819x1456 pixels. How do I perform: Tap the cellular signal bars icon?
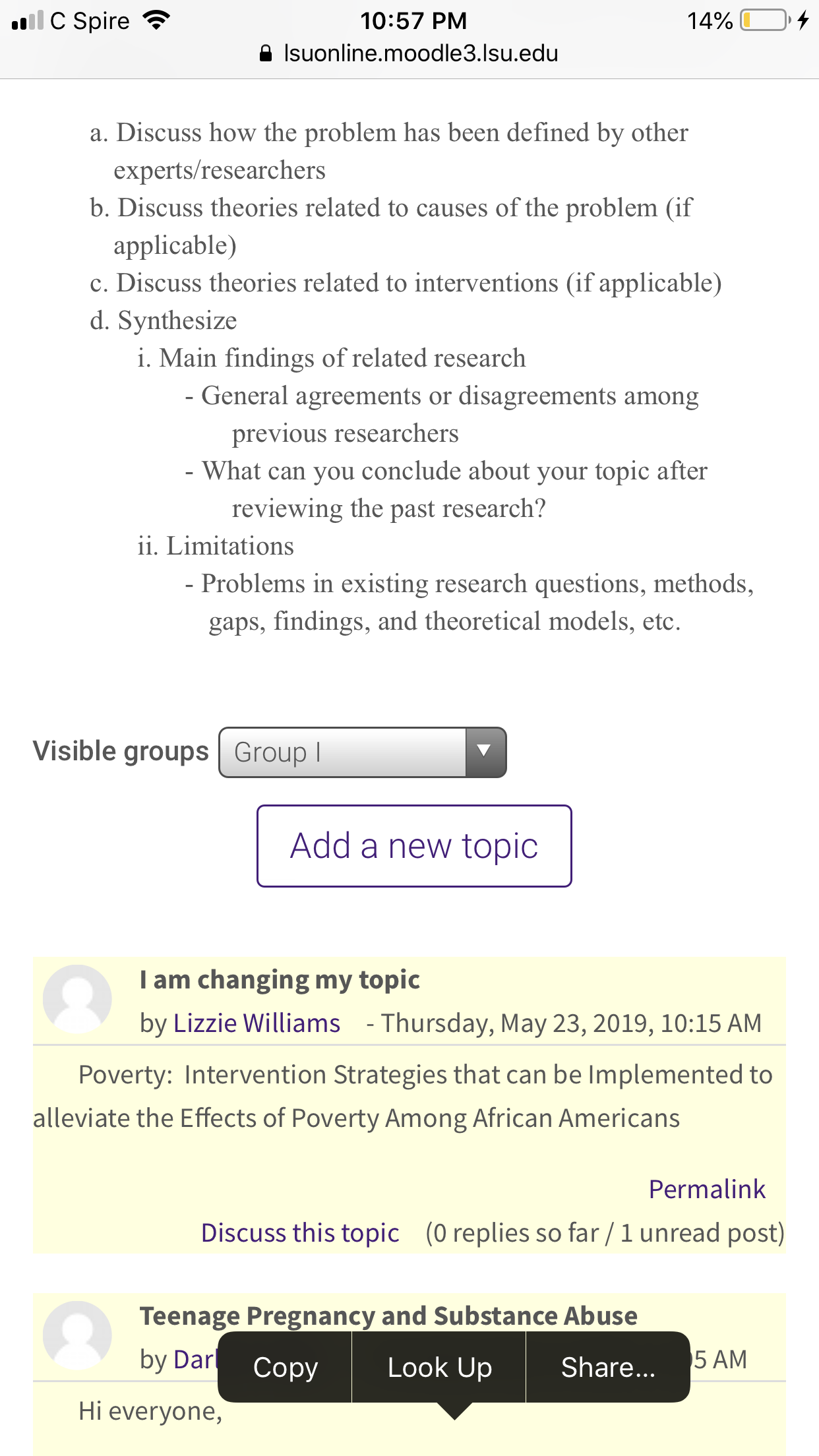[27, 21]
